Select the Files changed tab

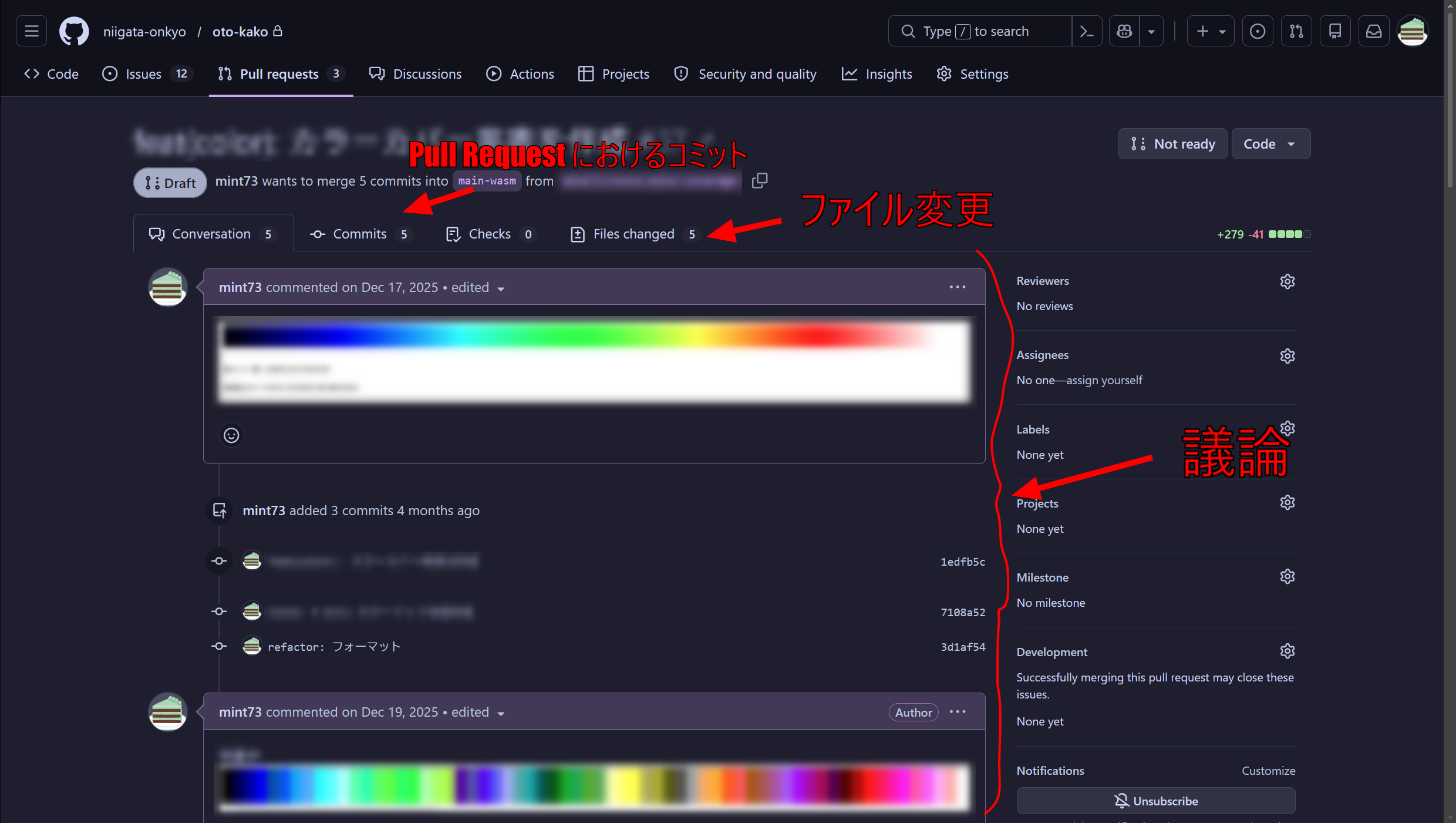pos(636,234)
